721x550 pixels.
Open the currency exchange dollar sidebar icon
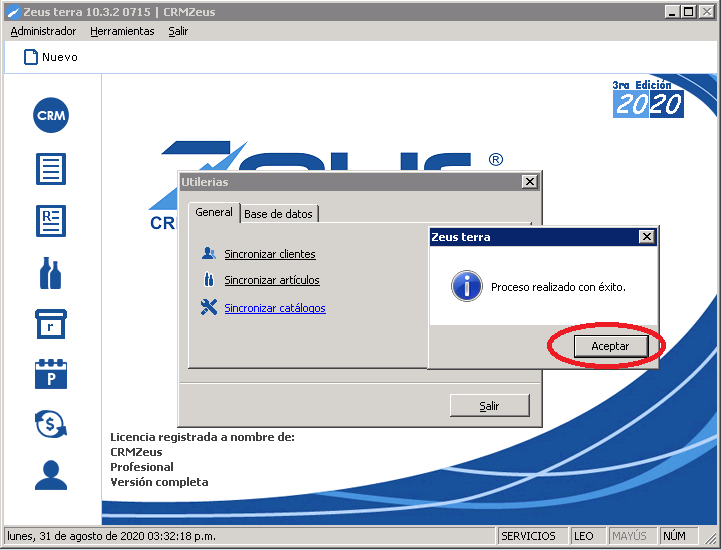tap(51, 424)
